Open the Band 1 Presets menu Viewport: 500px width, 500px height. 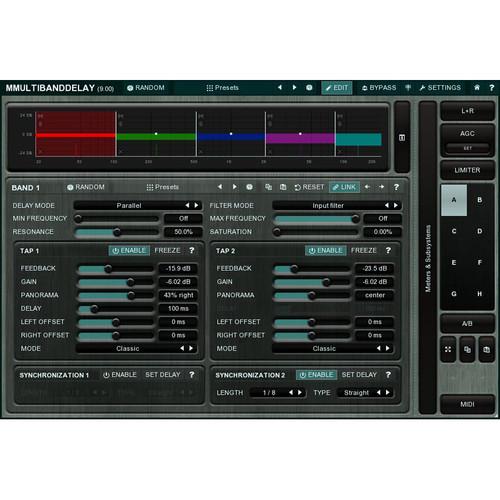[x=163, y=187]
